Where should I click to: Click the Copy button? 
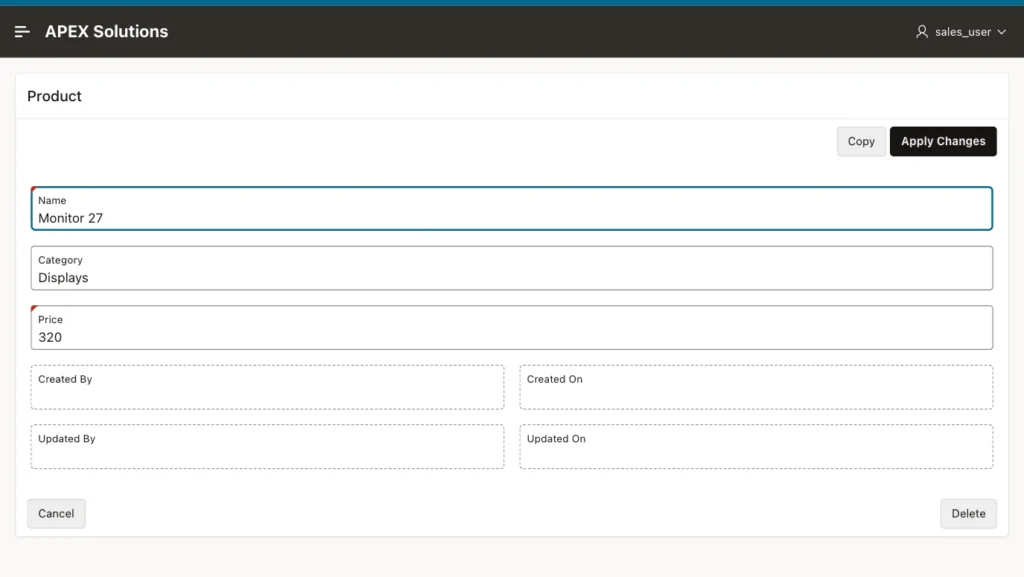click(861, 141)
